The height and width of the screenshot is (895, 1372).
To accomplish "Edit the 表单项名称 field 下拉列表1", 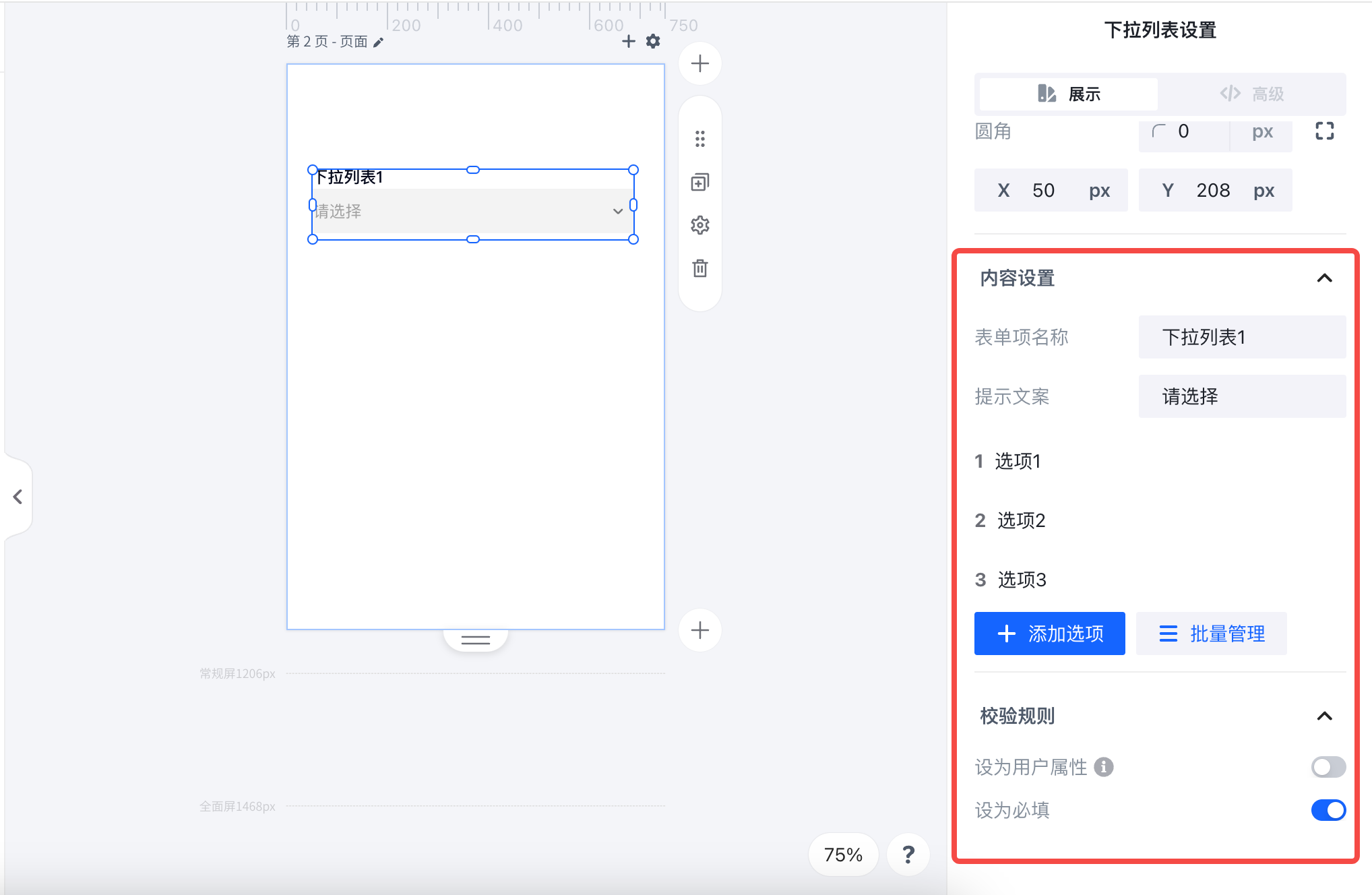I will (x=1242, y=337).
